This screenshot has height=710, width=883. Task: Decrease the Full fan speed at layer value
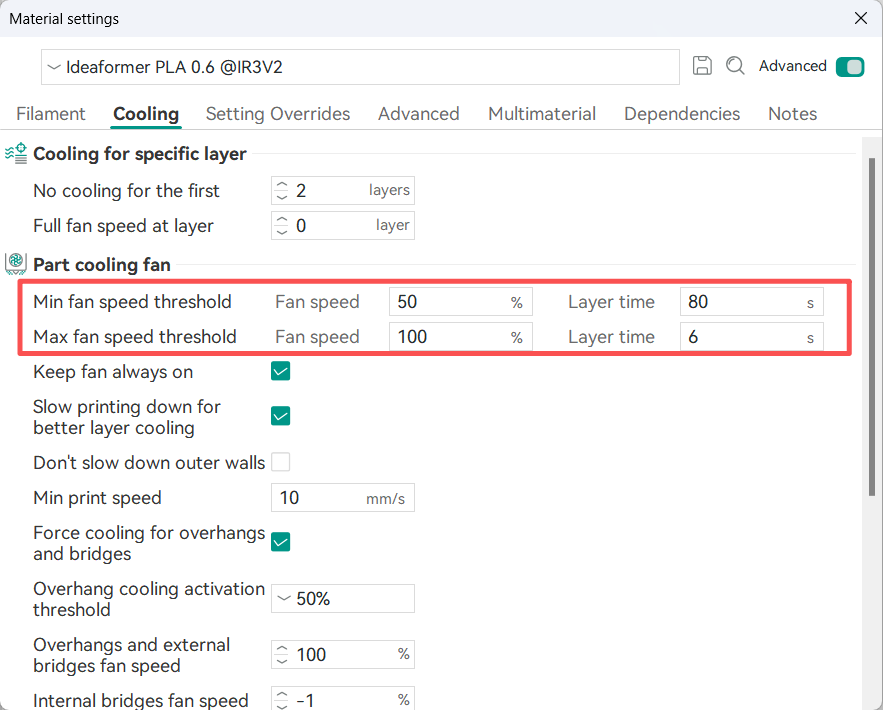pyautogui.click(x=282, y=231)
